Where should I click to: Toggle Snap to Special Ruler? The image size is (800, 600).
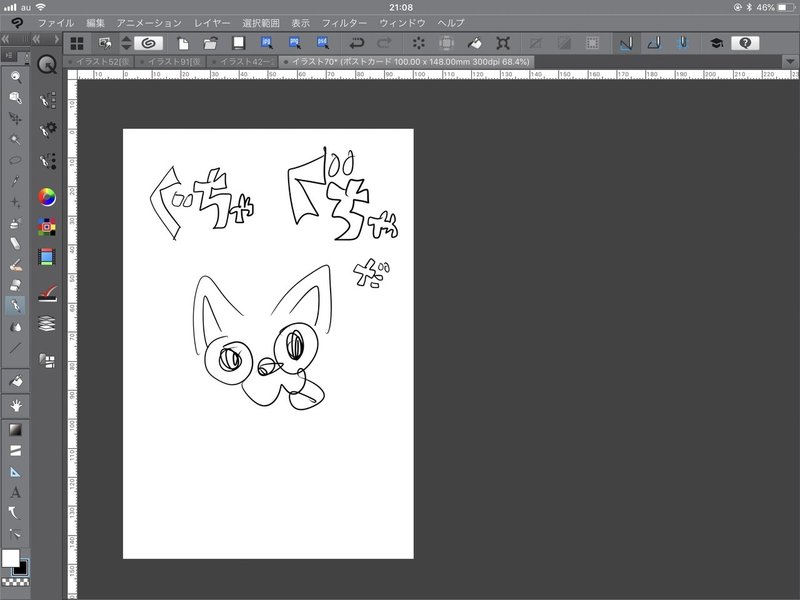655,43
